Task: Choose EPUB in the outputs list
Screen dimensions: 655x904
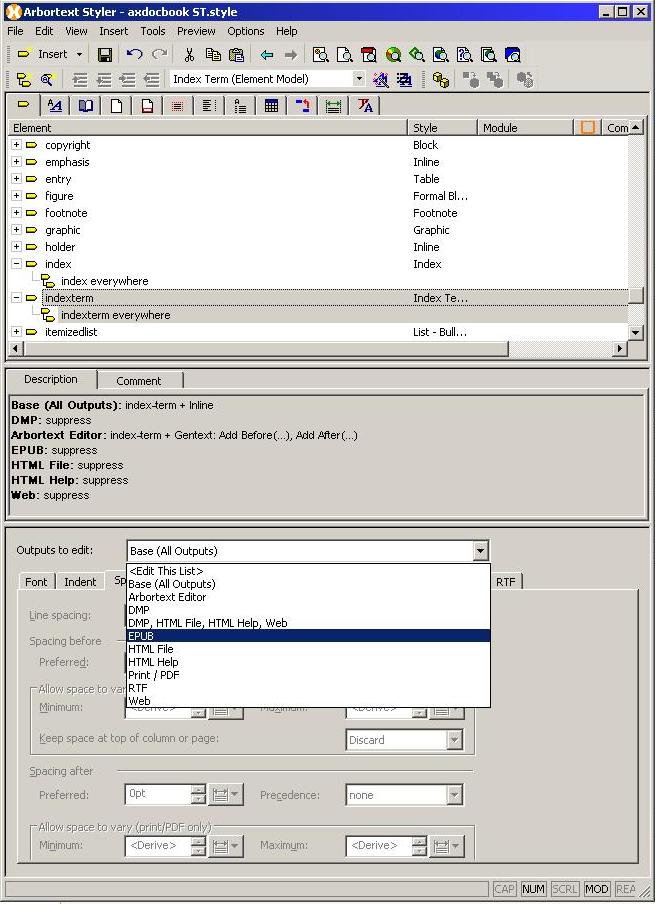Action: coord(308,636)
